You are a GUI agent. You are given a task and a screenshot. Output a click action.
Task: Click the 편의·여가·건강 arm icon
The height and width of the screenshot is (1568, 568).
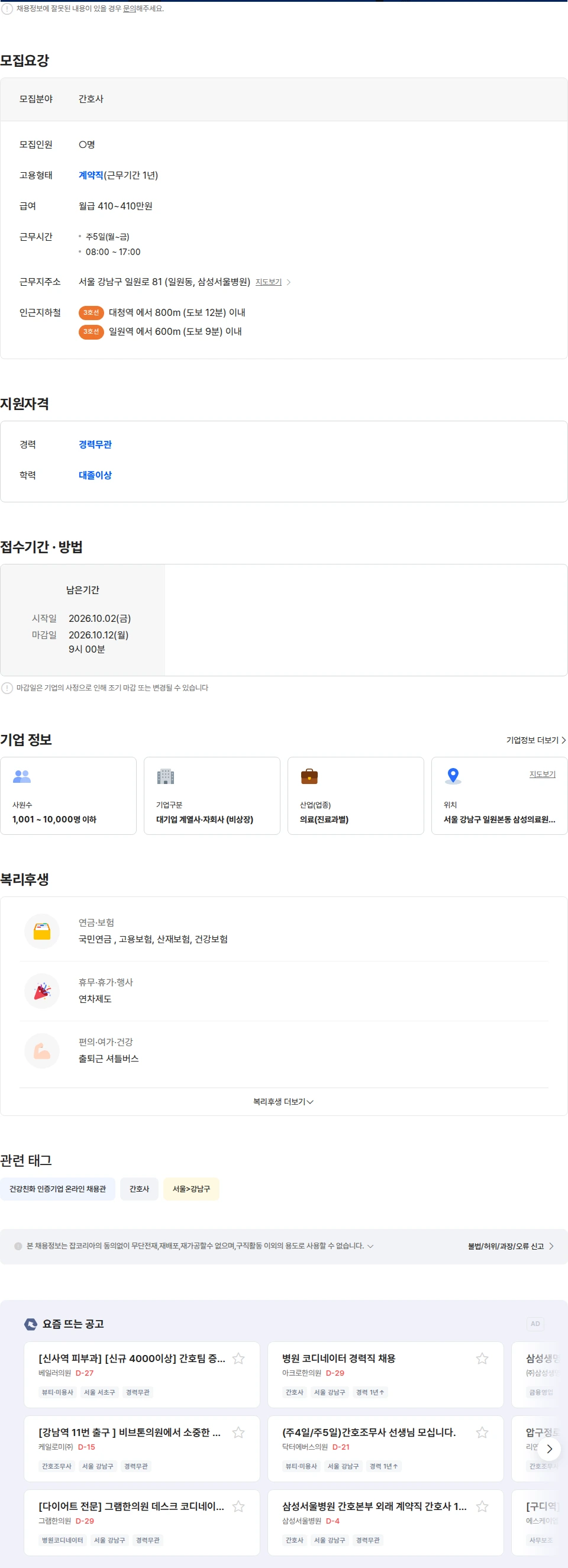tap(42, 1051)
